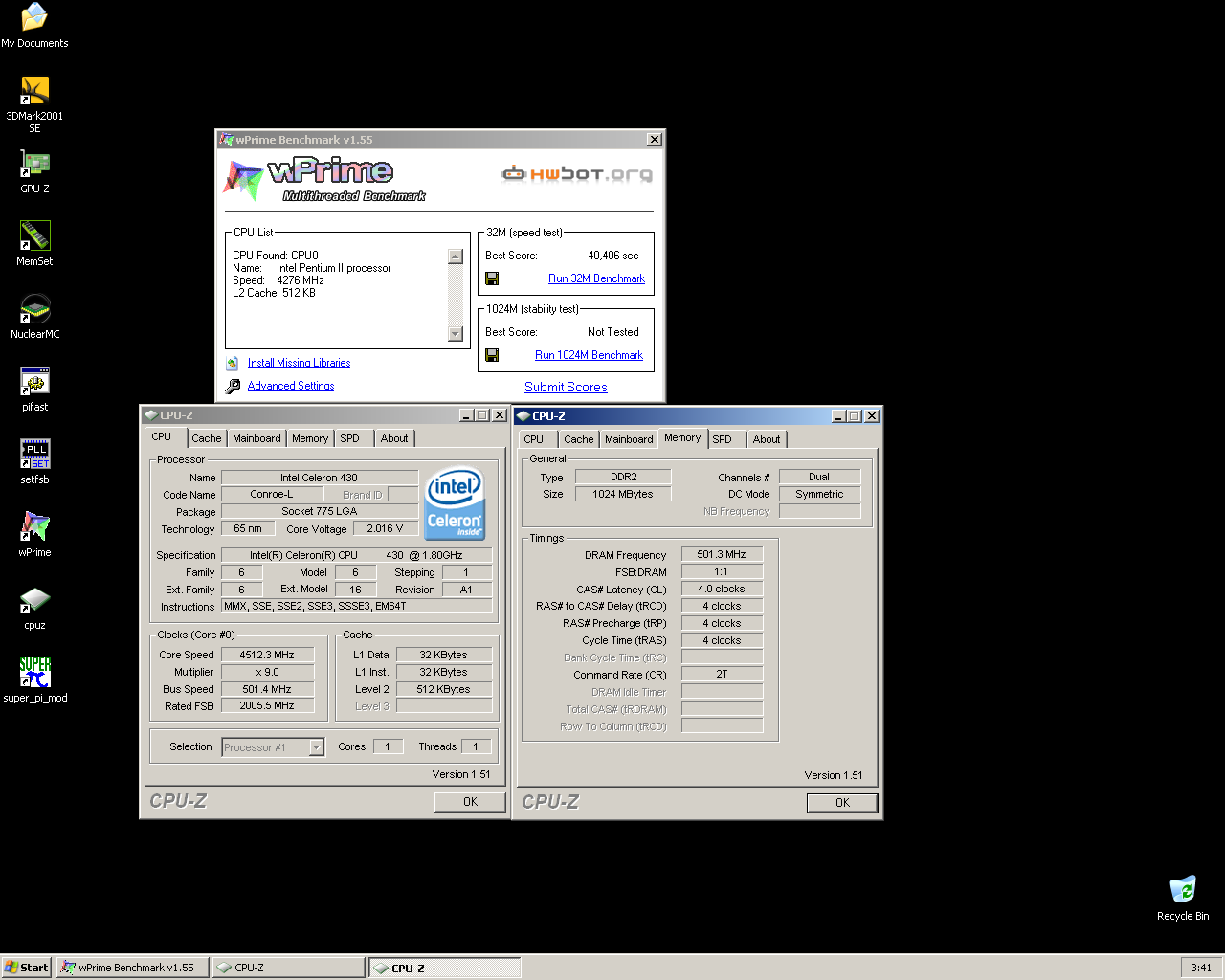Viewport: 1225px width, 980px height.
Task: Click the CAS# Latency value 4.0 clocks
Action: point(722,589)
